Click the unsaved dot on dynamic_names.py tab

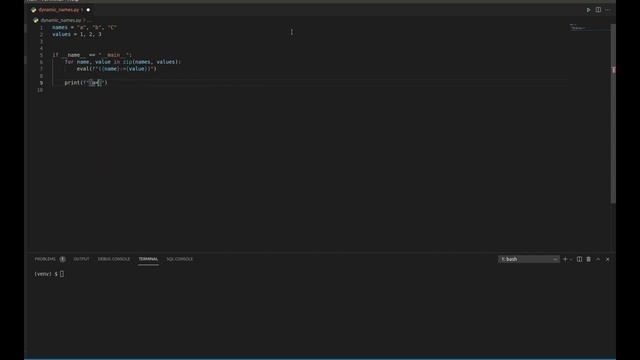88,10
